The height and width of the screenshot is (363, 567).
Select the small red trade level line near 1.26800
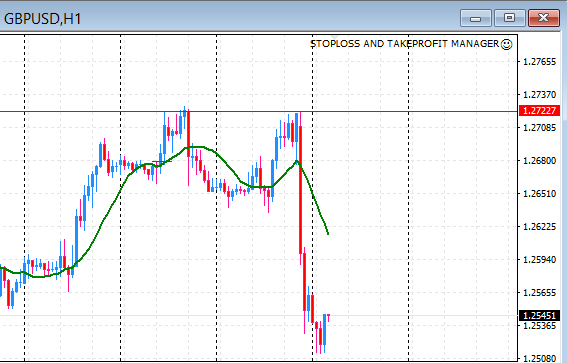tap(162, 161)
